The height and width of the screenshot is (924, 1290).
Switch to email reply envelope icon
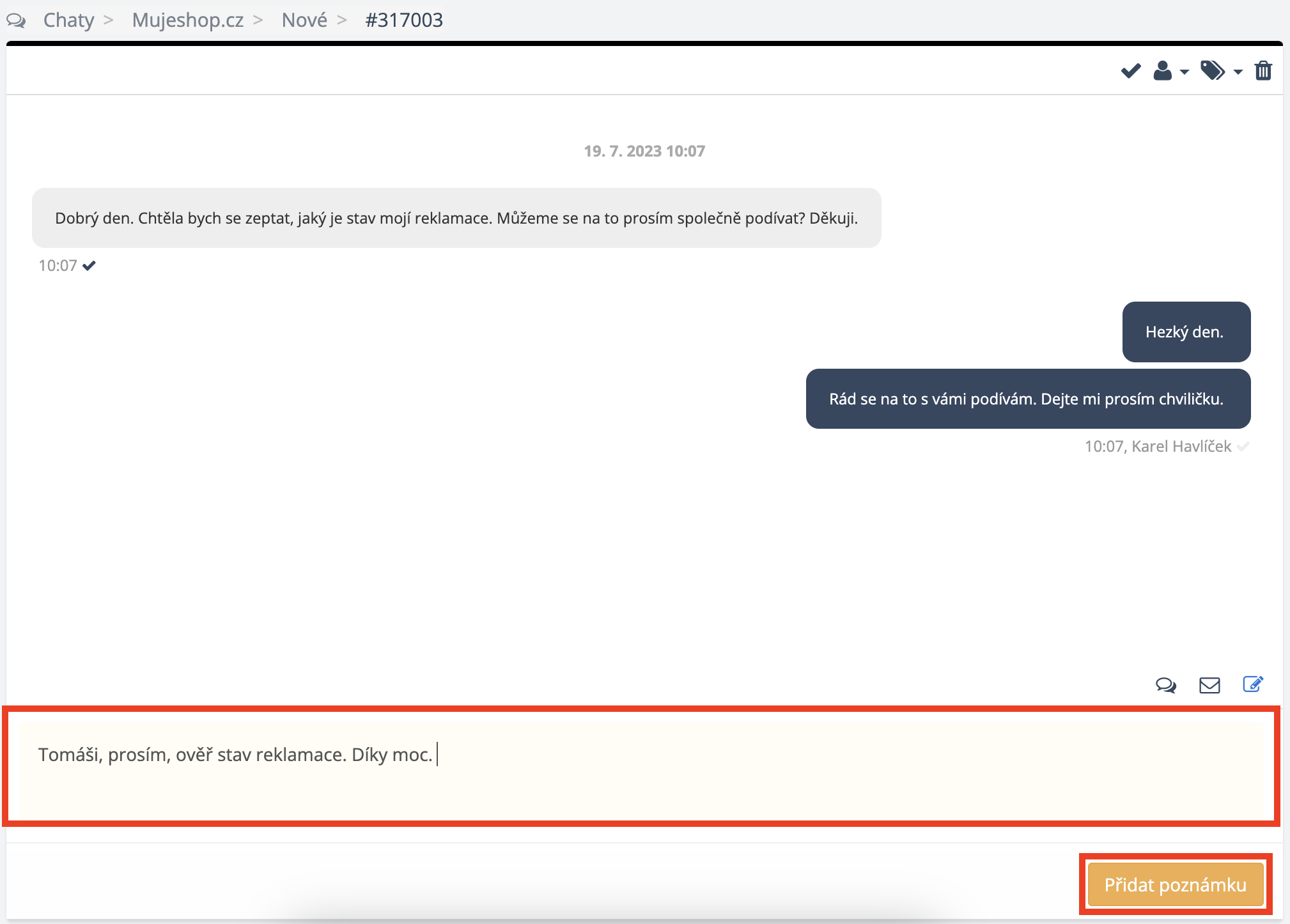(x=1209, y=686)
